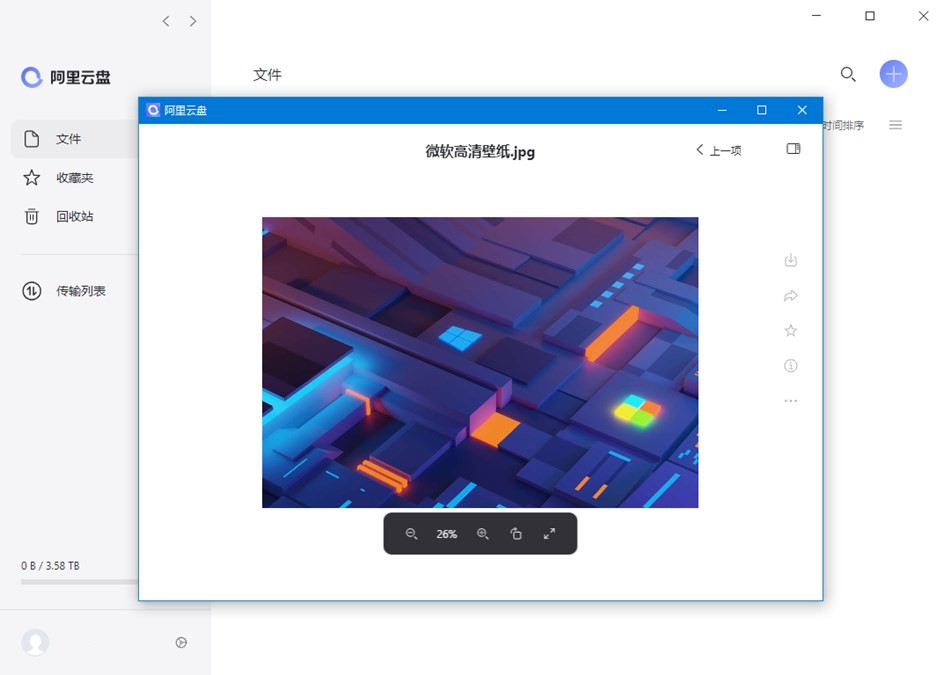Viewport: 950px width, 675px height.
Task: Enter fullscreen preview mode
Action: [550, 534]
